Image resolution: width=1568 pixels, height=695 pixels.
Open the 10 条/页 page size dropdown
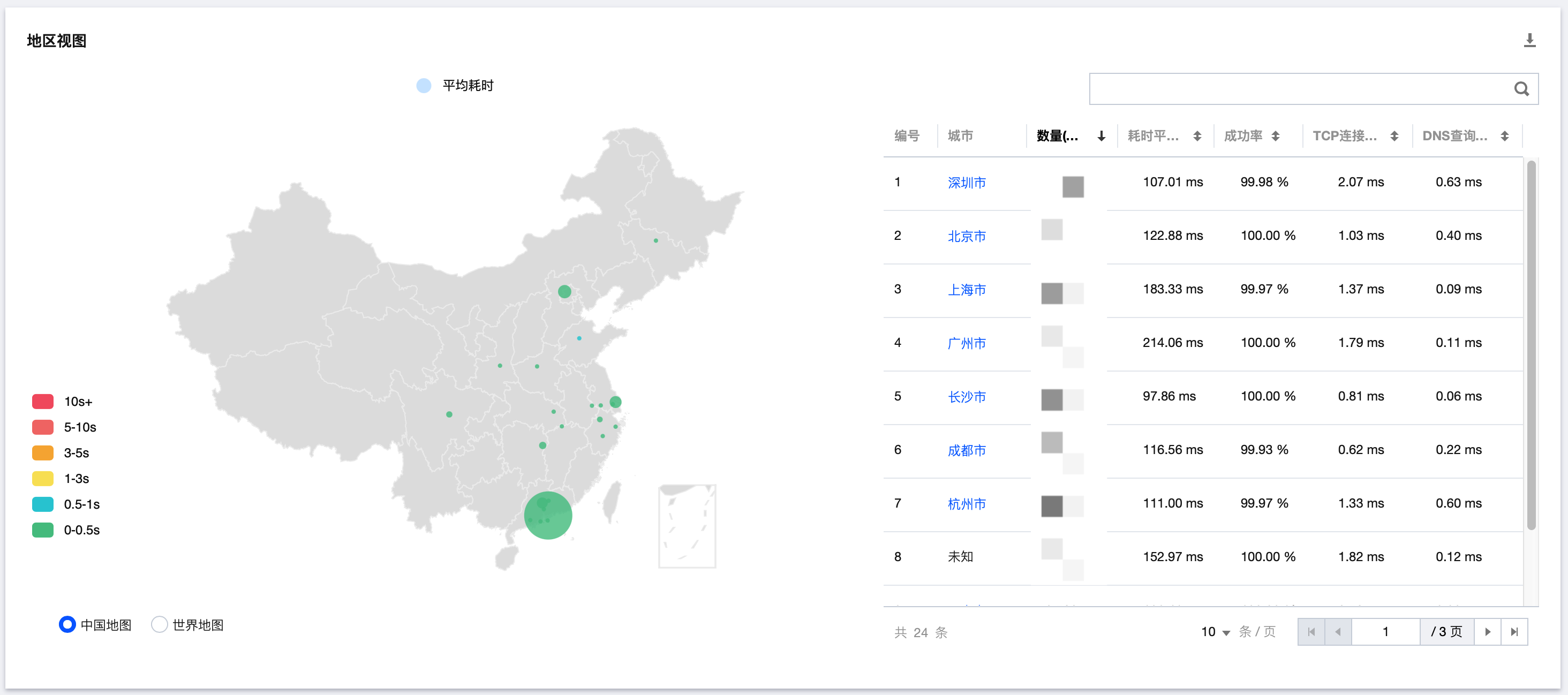point(1215,632)
